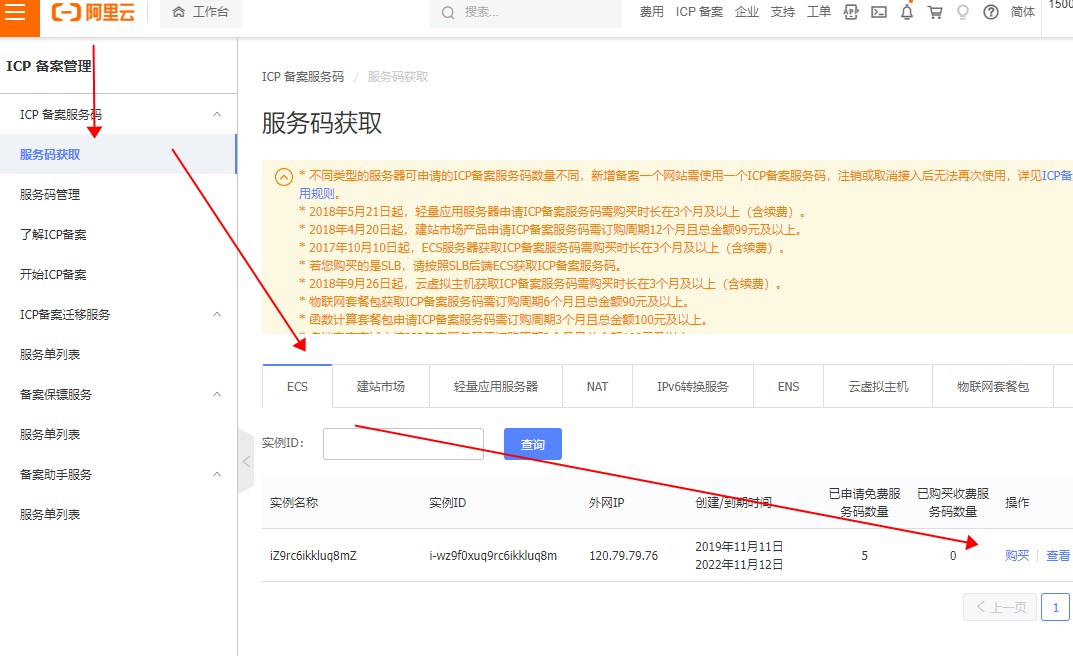This screenshot has width=1073, height=656.
Task: Select page 1 in pagination
Action: [1055, 607]
